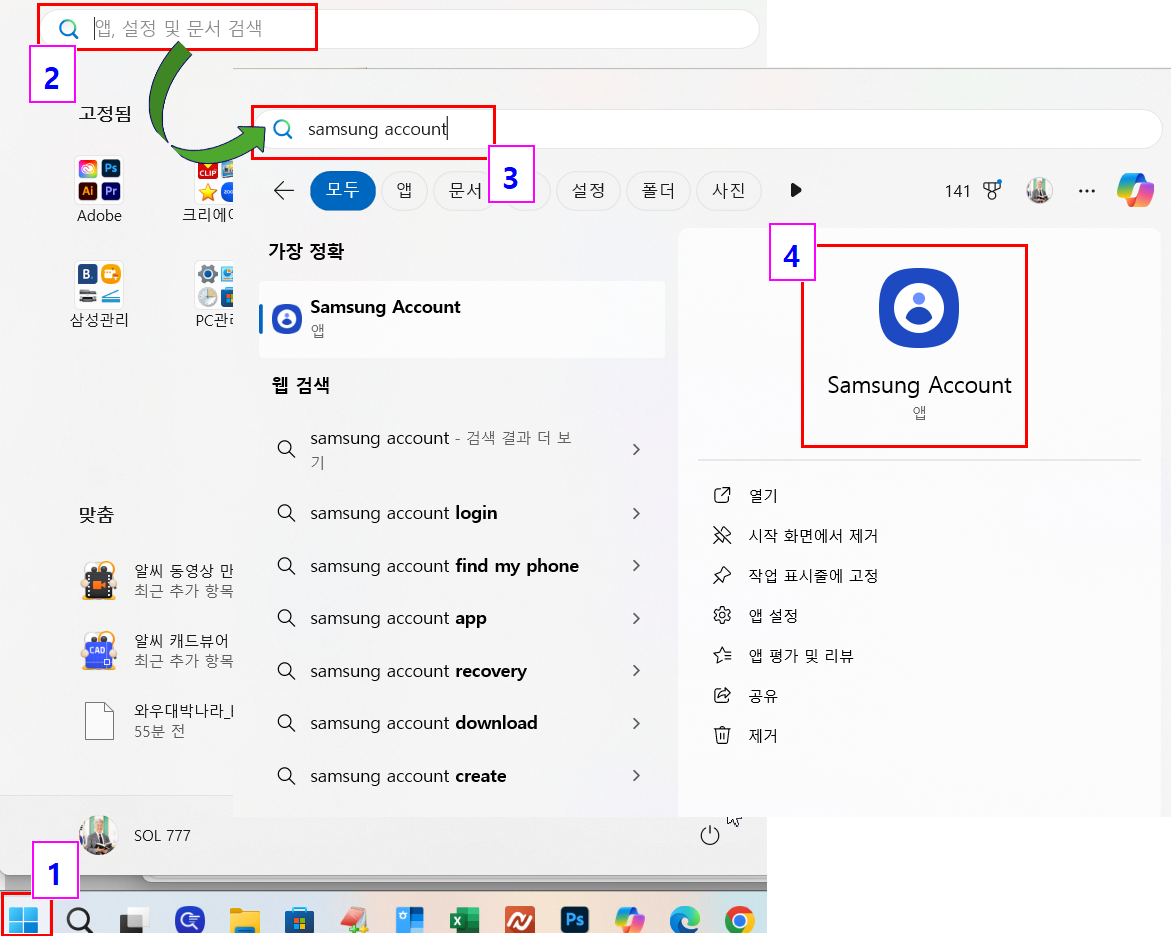The height and width of the screenshot is (936, 1172).
Task: Open the SOL 777 user profile
Action: (135, 835)
